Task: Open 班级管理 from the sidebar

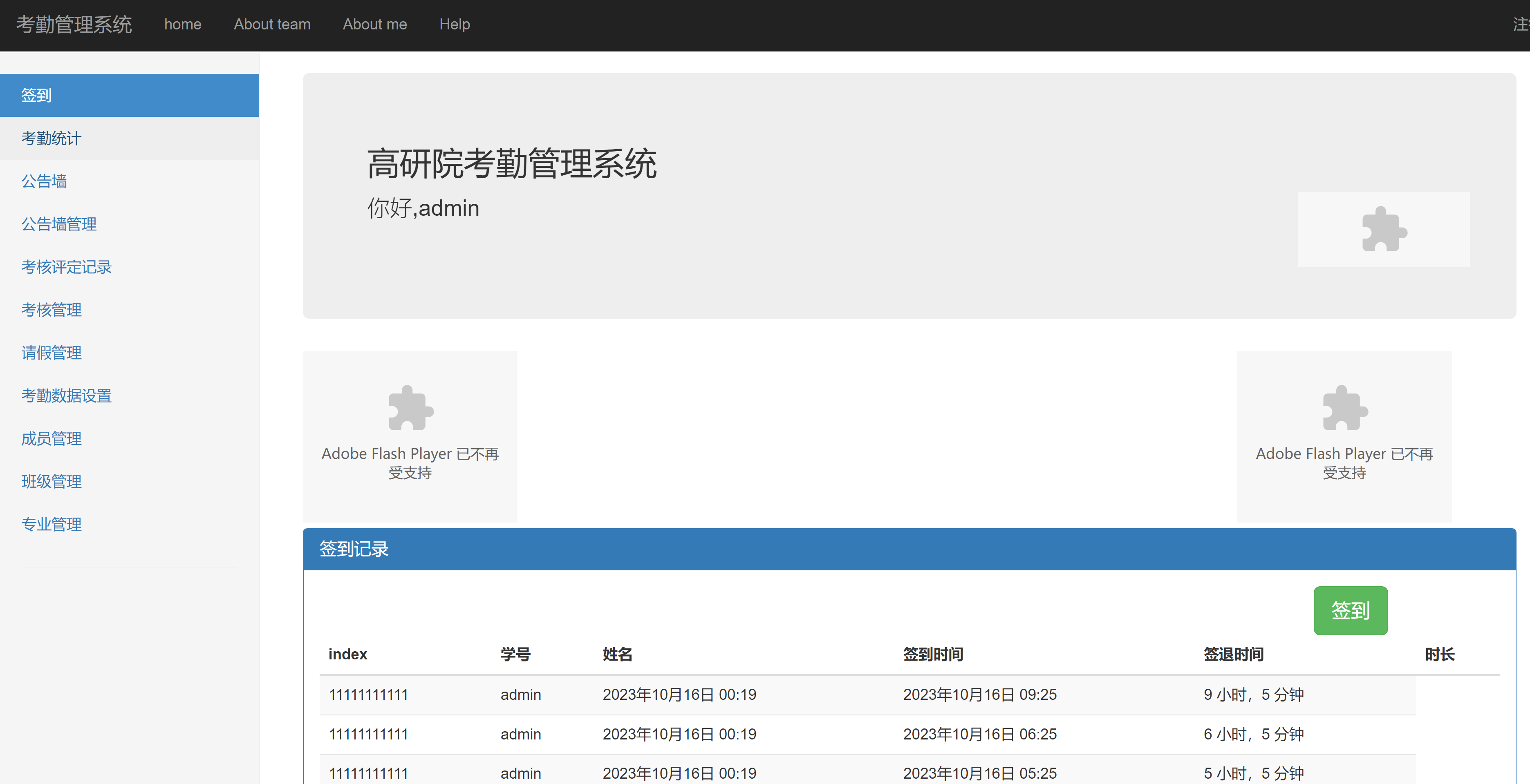Action: pos(52,481)
